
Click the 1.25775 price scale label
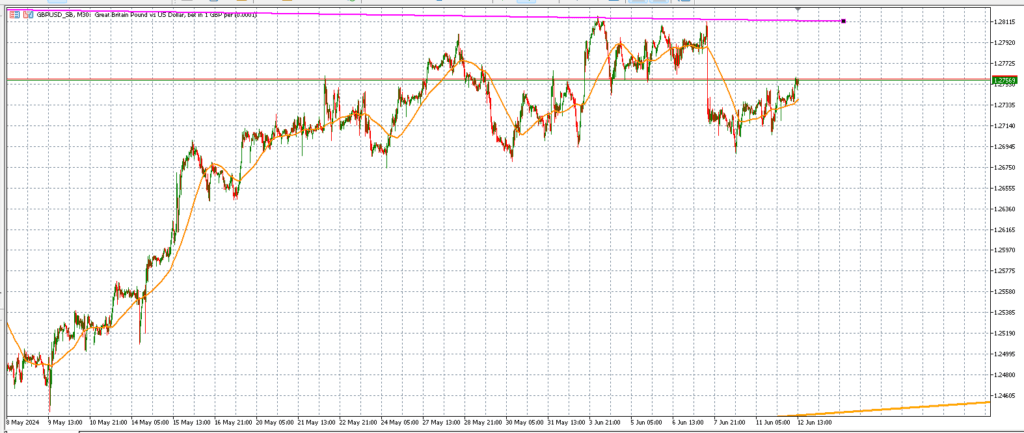point(1004,270)
